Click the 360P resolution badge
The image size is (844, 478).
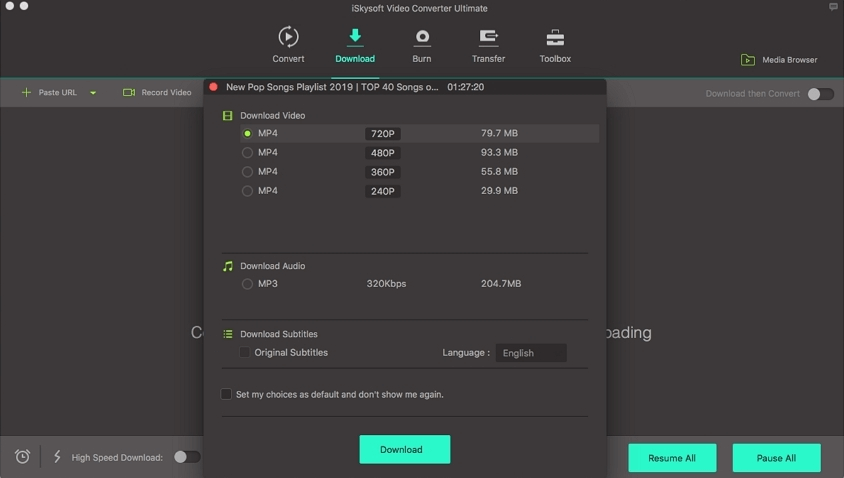coord(383,172)
